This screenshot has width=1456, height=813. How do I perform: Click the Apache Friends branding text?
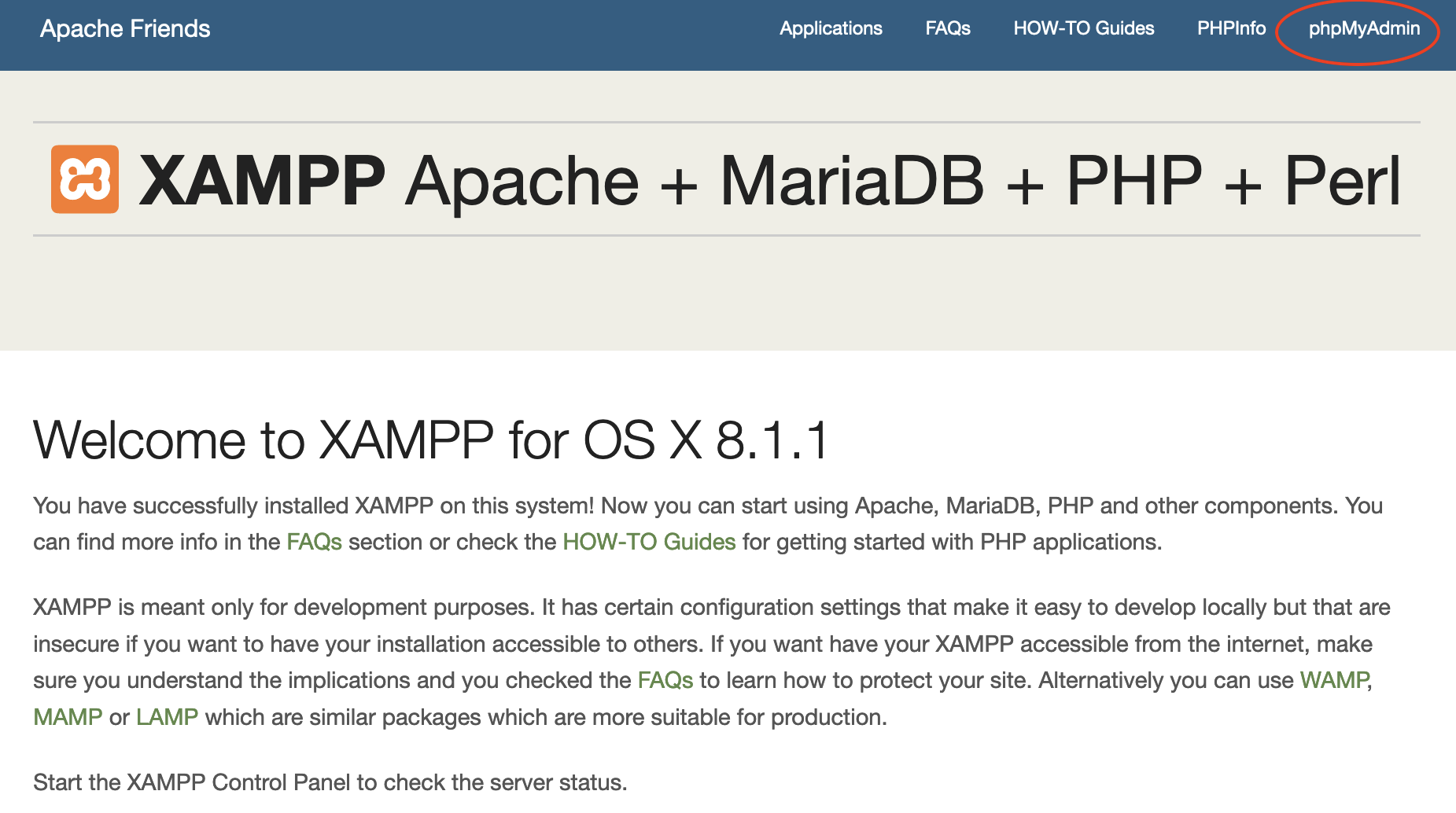point(125,28)
